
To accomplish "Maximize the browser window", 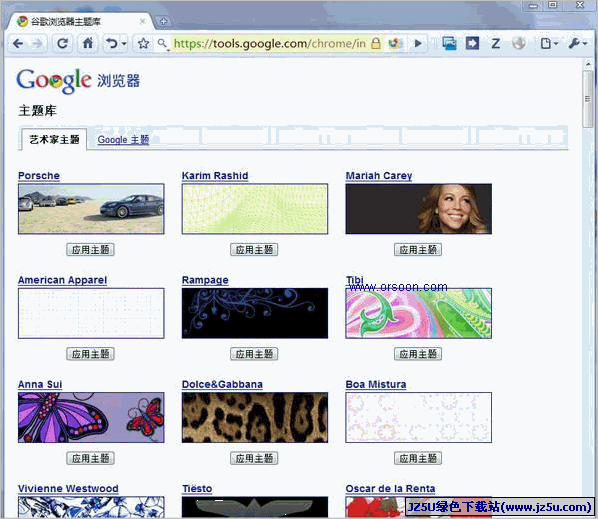I will pyautogui.click(x=552, y=5).
